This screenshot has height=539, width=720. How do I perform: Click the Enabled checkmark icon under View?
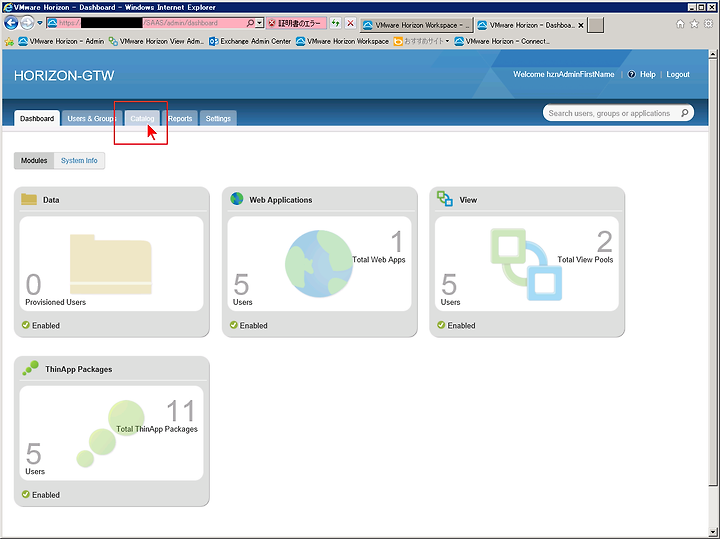point(441,325)
